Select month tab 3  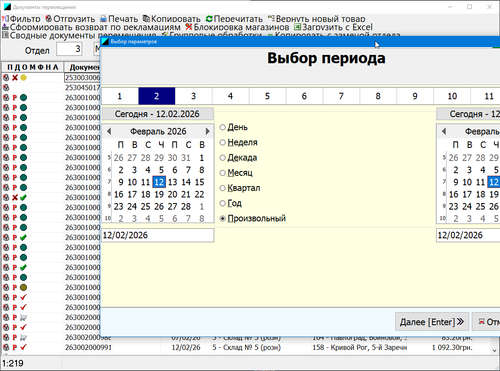coord(194,96)
